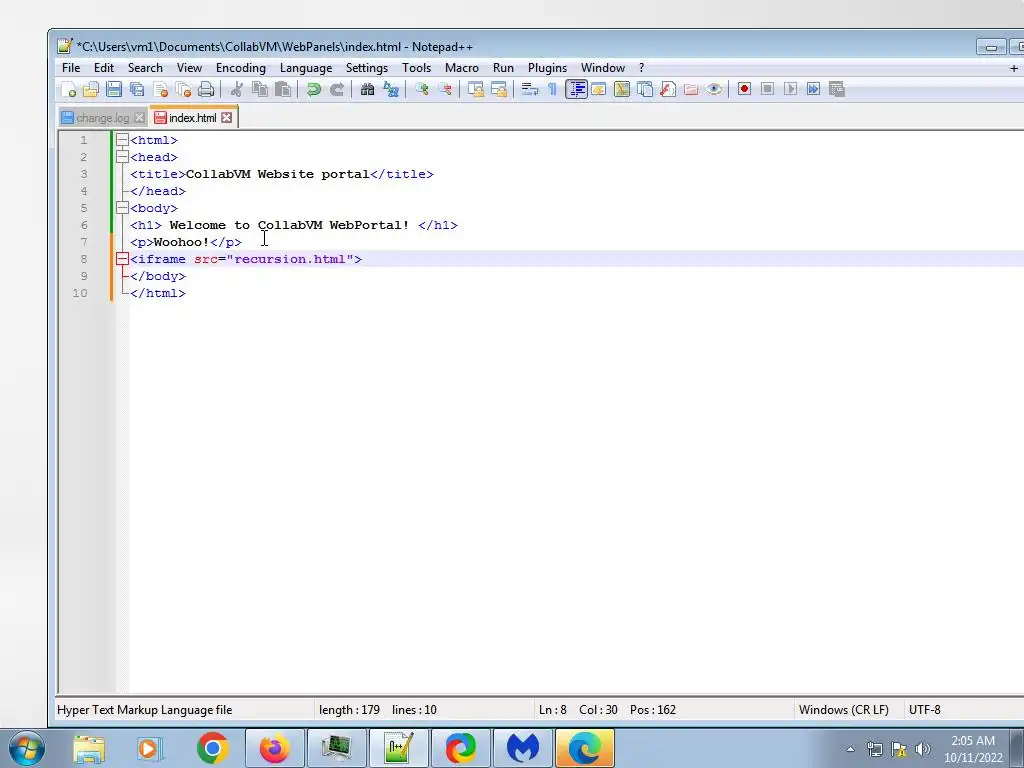Open the Edit menu

point(104,68)
